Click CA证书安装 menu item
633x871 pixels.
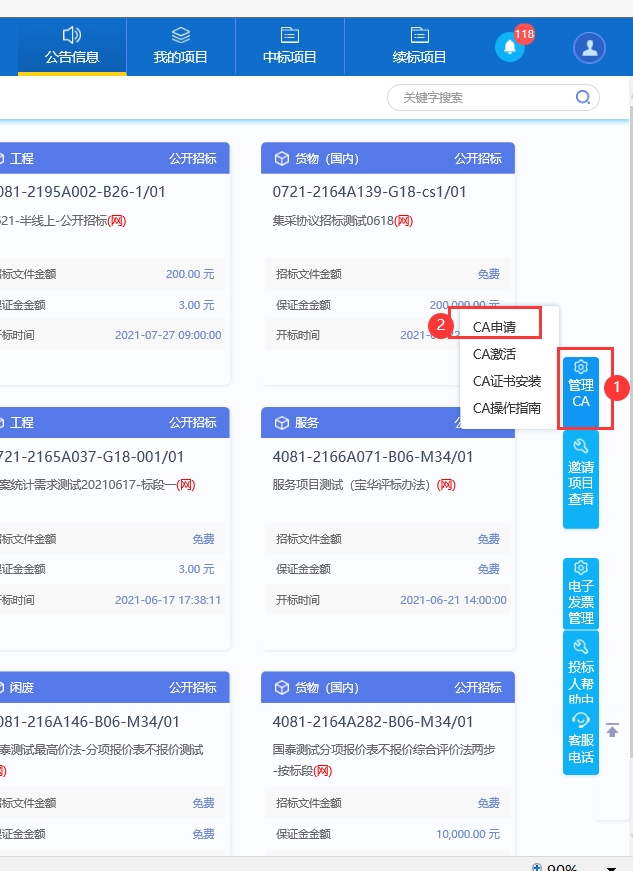507,381
